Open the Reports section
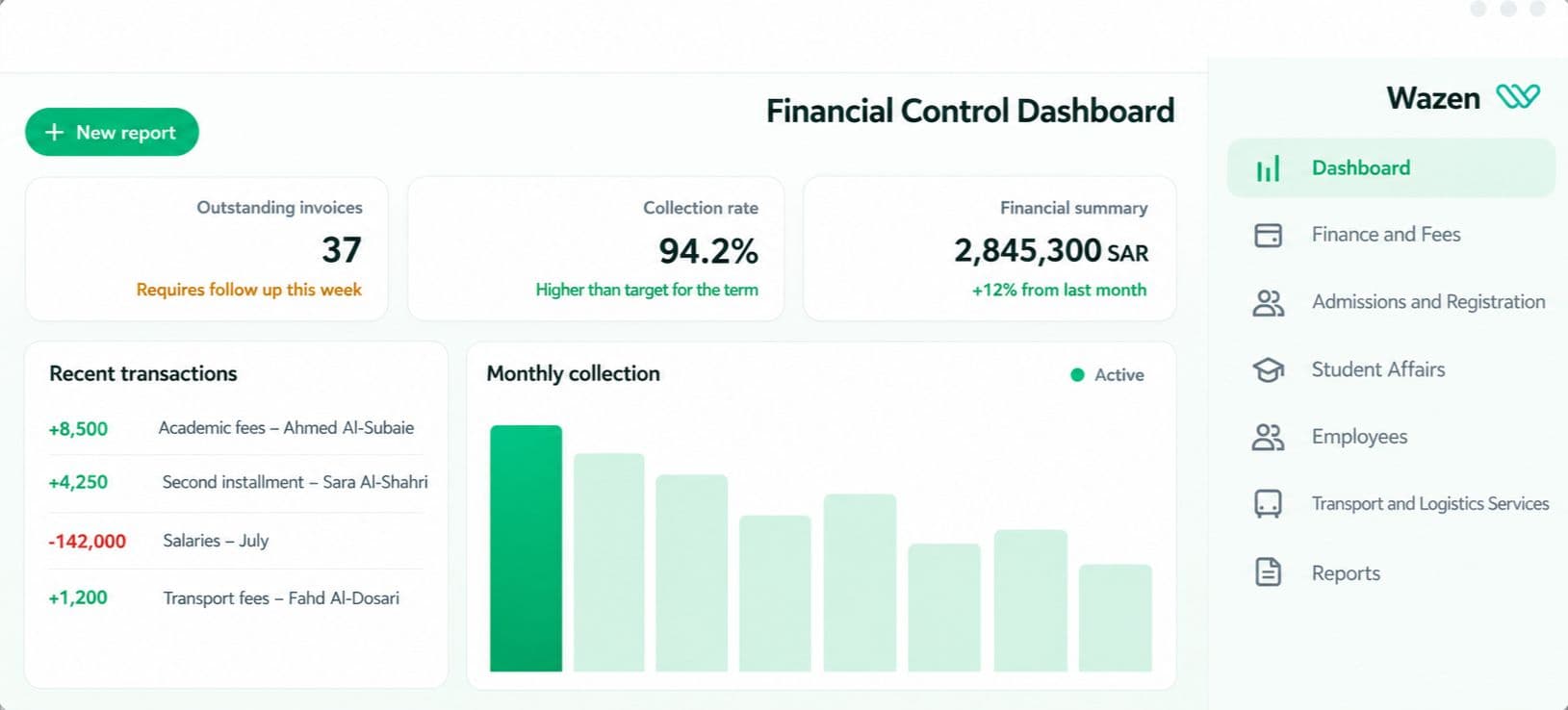The image size is (1568, 710). tap(1391, 572)
